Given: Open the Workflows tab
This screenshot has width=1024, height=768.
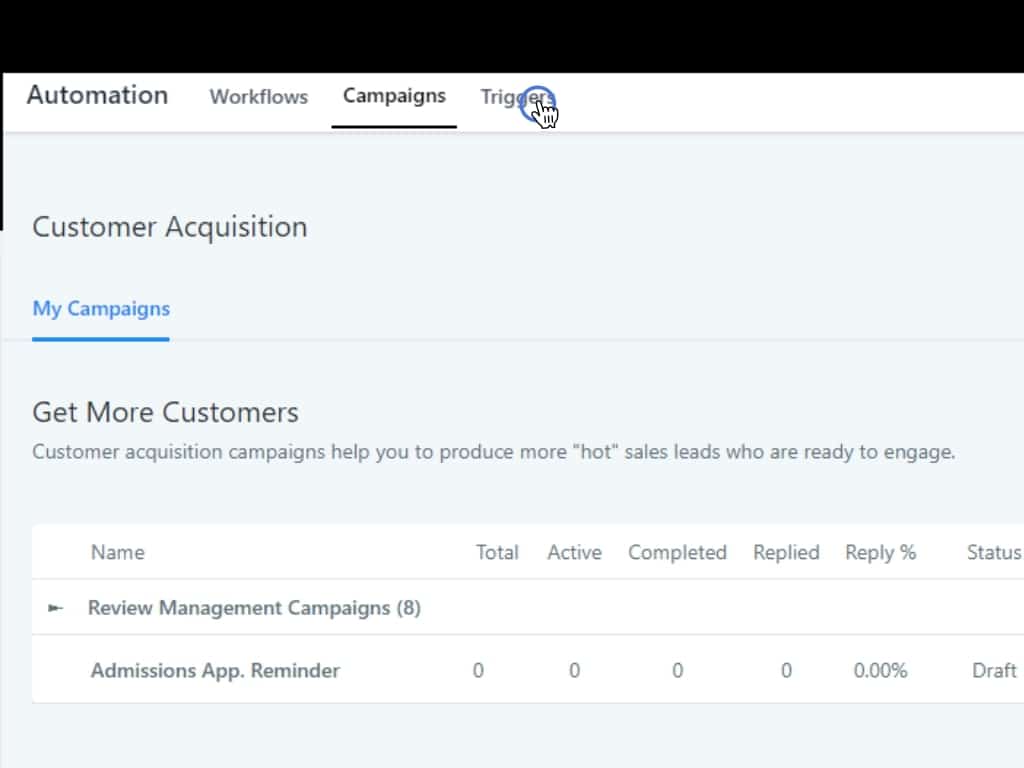Looking at the screenshot, I should click(x=258, y=97).
